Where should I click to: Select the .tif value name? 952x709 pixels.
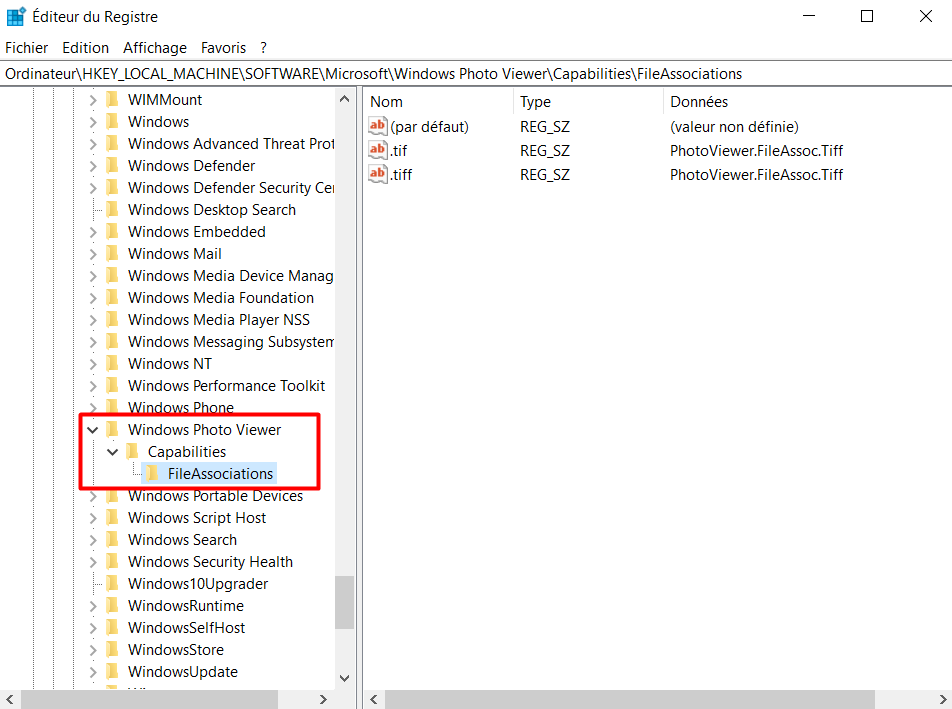point(399,151)
